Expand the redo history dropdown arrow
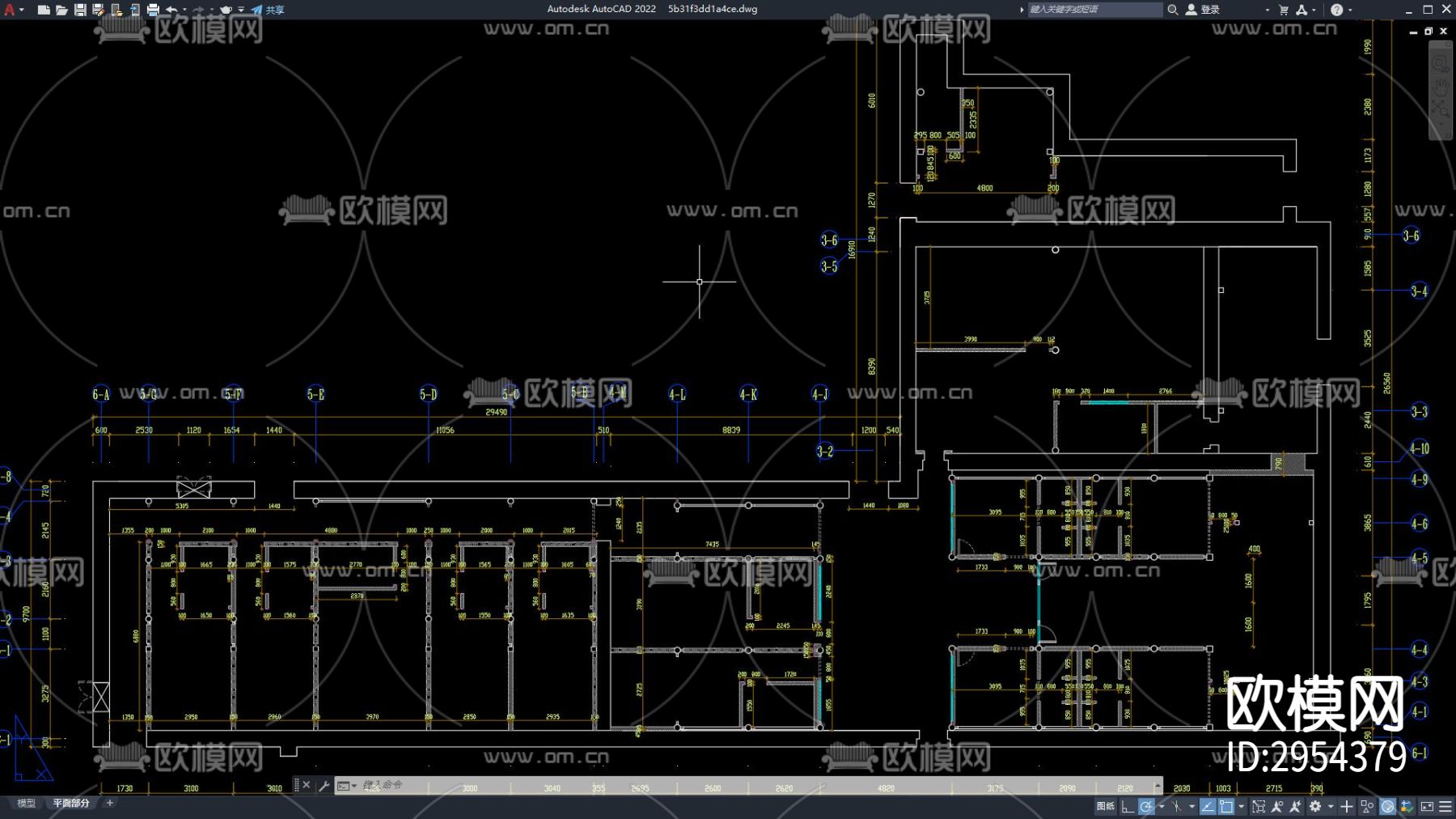This screenshot has height=819, width=1456. [212, 10]
